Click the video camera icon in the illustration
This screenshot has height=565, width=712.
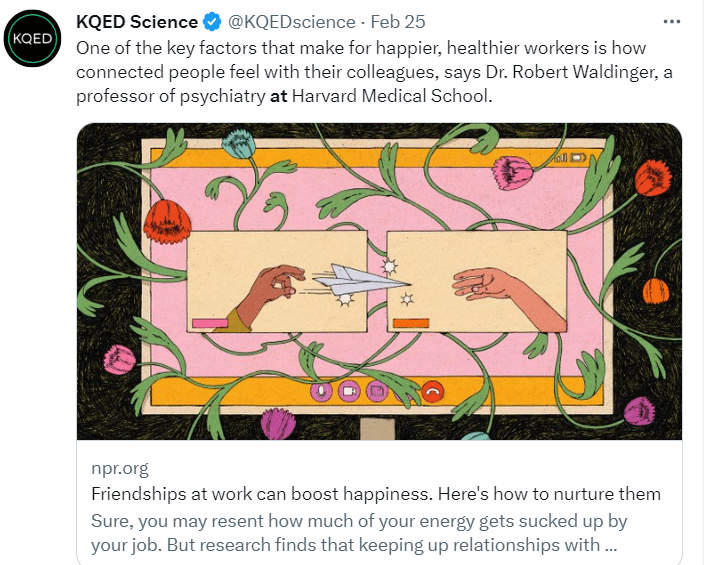349,391
